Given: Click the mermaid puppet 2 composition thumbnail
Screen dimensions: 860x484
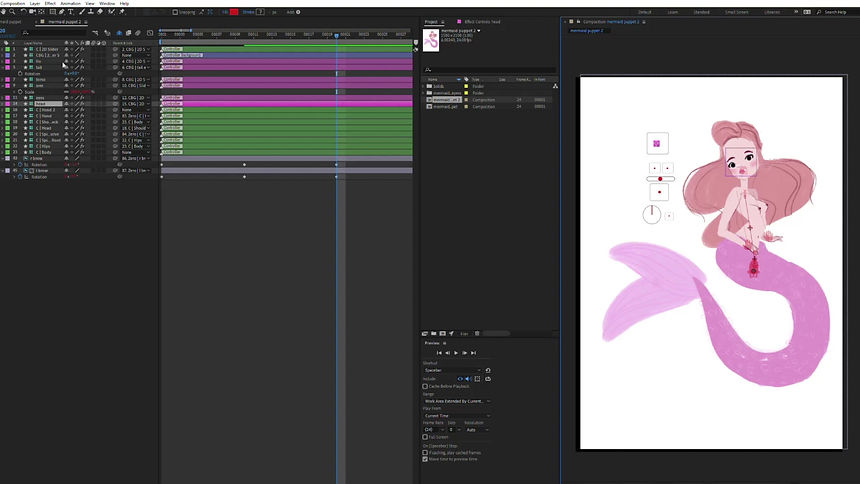Looking at the screenshot, I should [431, 41].
